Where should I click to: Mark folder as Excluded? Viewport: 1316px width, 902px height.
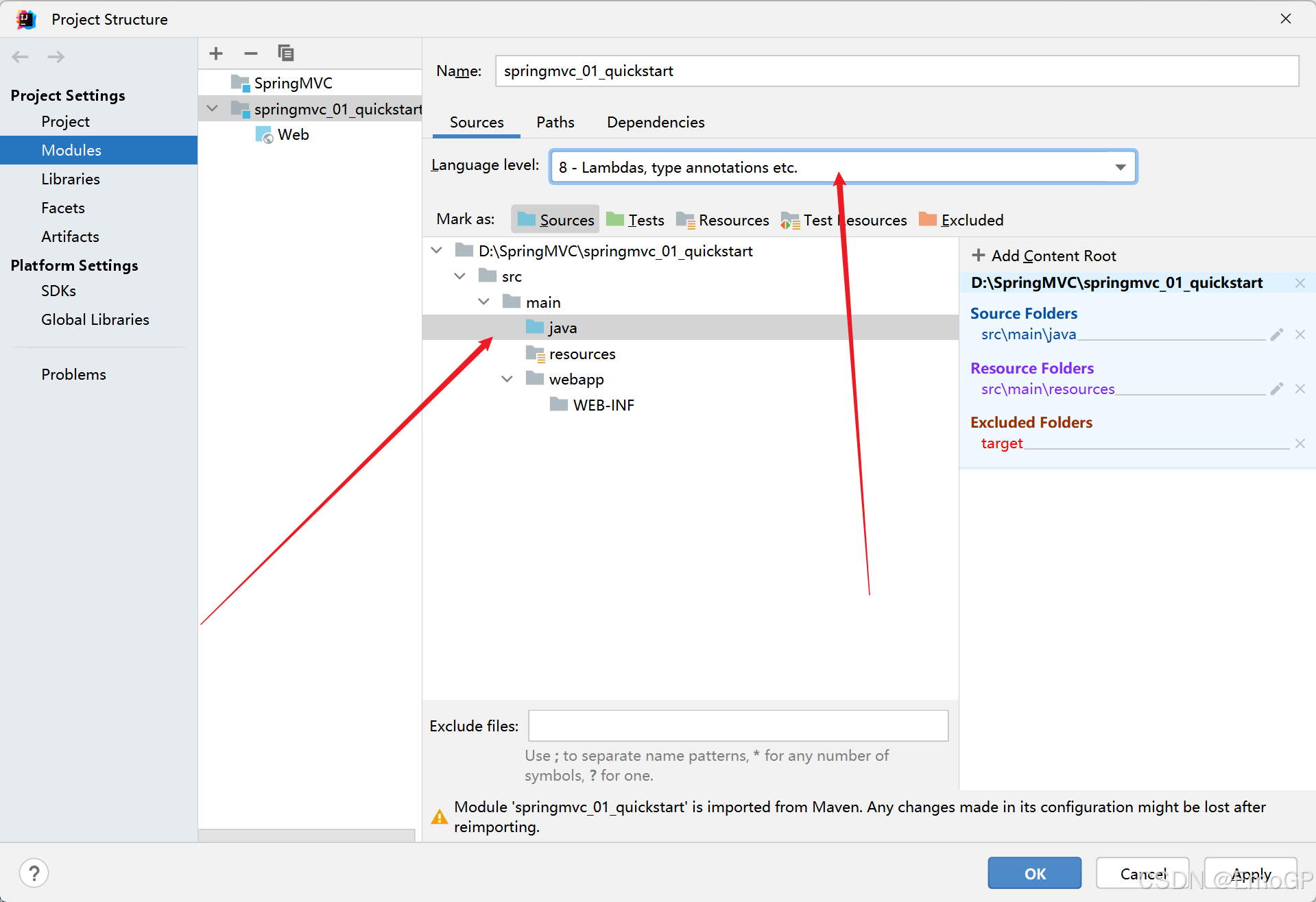point(961,220)
